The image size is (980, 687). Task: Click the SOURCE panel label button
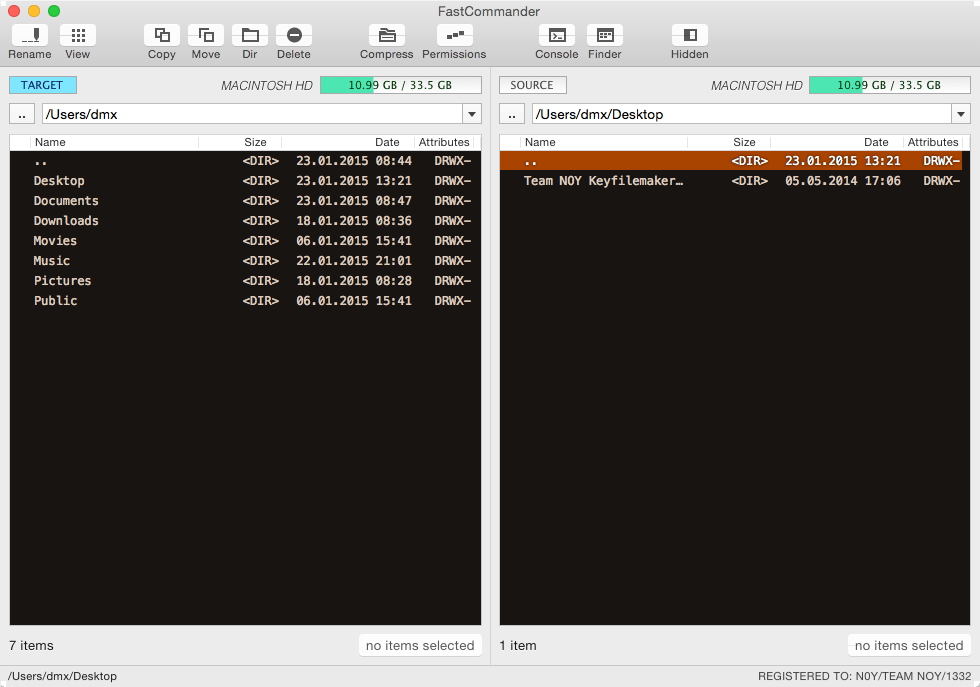532,85
